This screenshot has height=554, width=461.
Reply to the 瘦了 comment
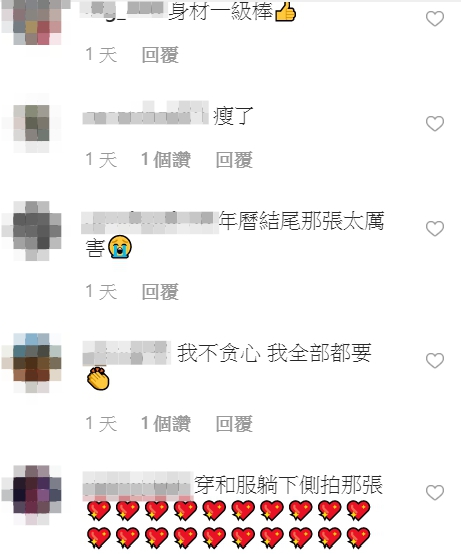tap(235, 160)
